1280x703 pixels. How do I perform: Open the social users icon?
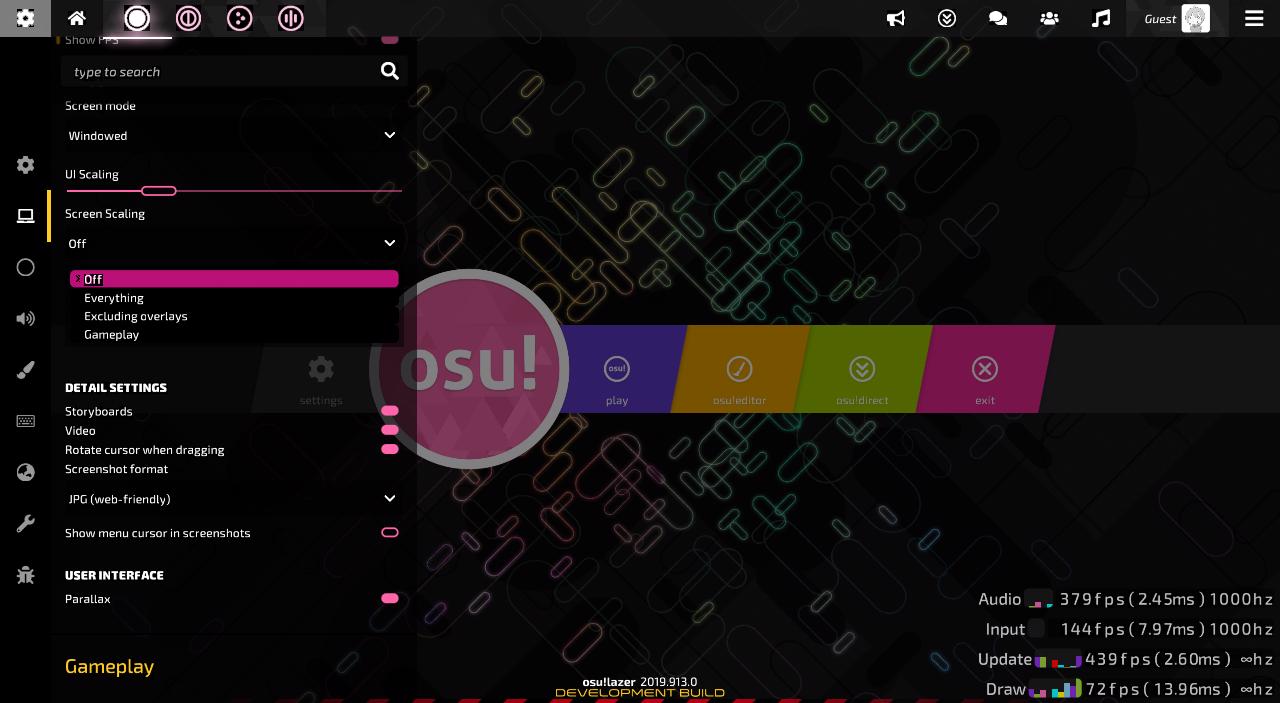click(x=1049, y=18)
